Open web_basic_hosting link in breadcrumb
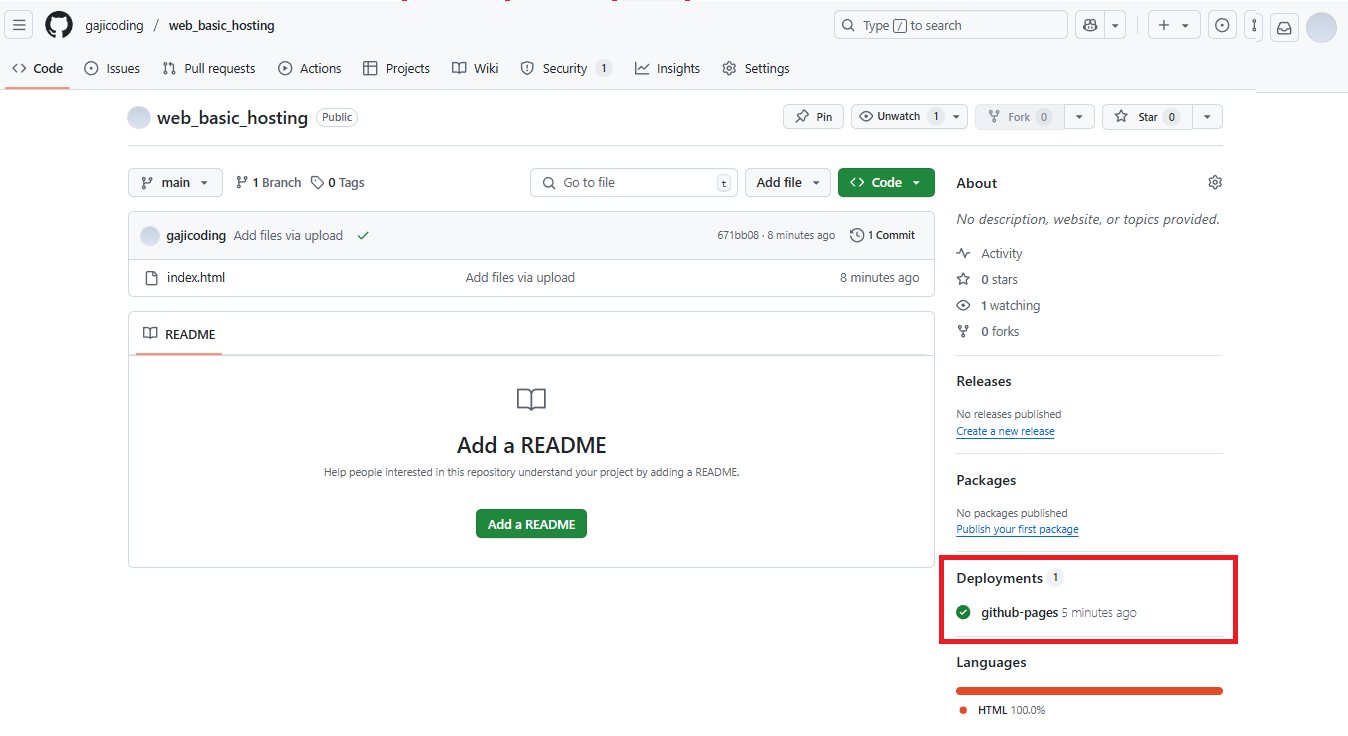The image size is (1348, 736). [221, 26]
